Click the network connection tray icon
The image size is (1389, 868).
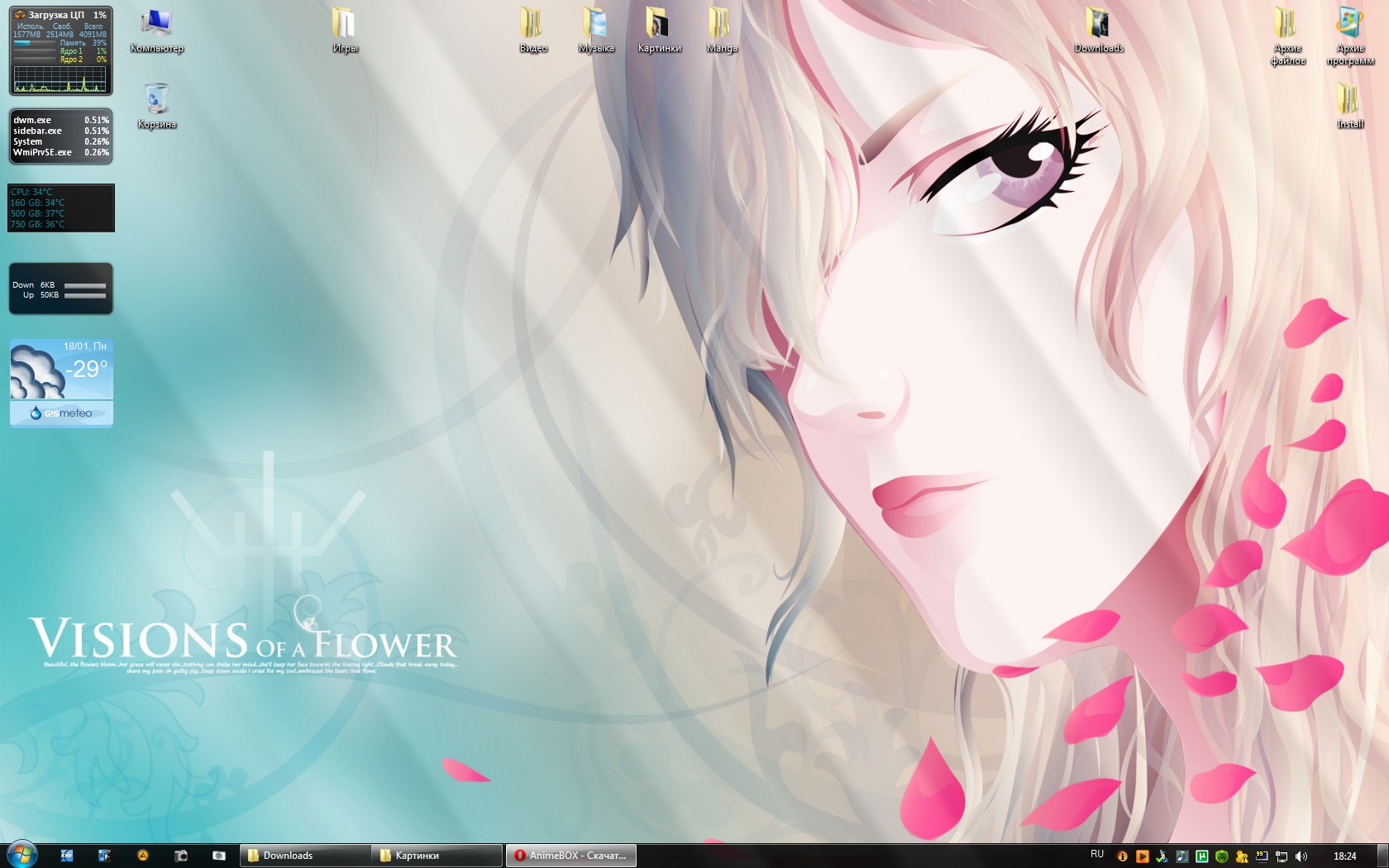pyautogui.click(x=1282, y=856)
